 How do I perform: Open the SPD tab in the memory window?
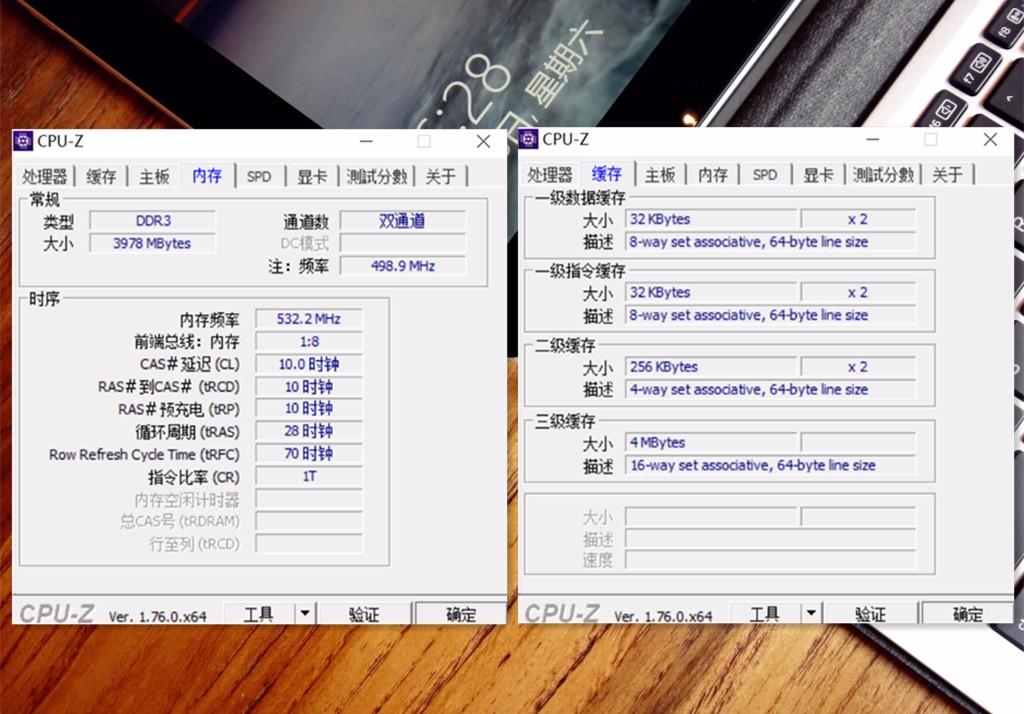[259, 177]
